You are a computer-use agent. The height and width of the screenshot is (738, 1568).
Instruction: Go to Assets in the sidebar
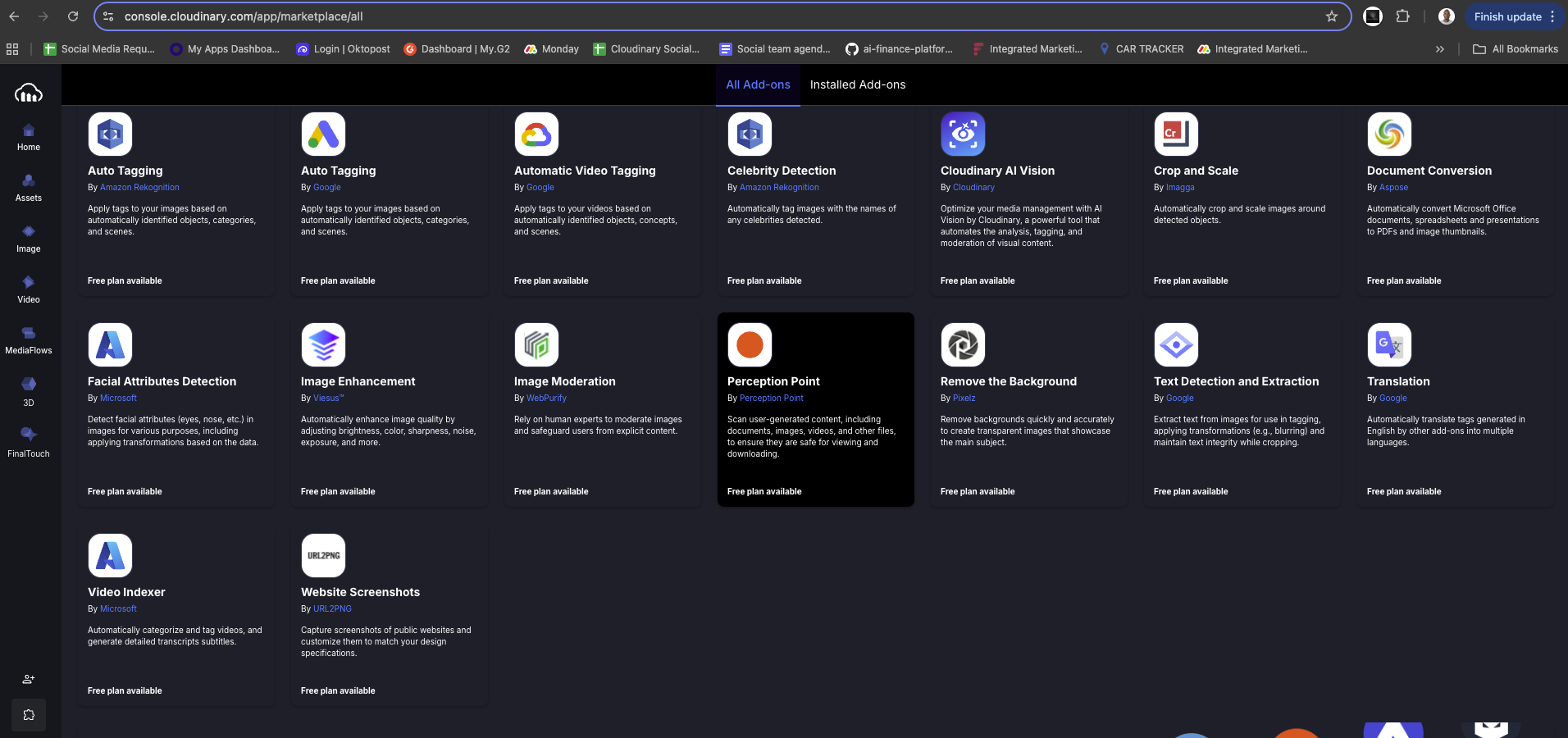tap(29, 189)
